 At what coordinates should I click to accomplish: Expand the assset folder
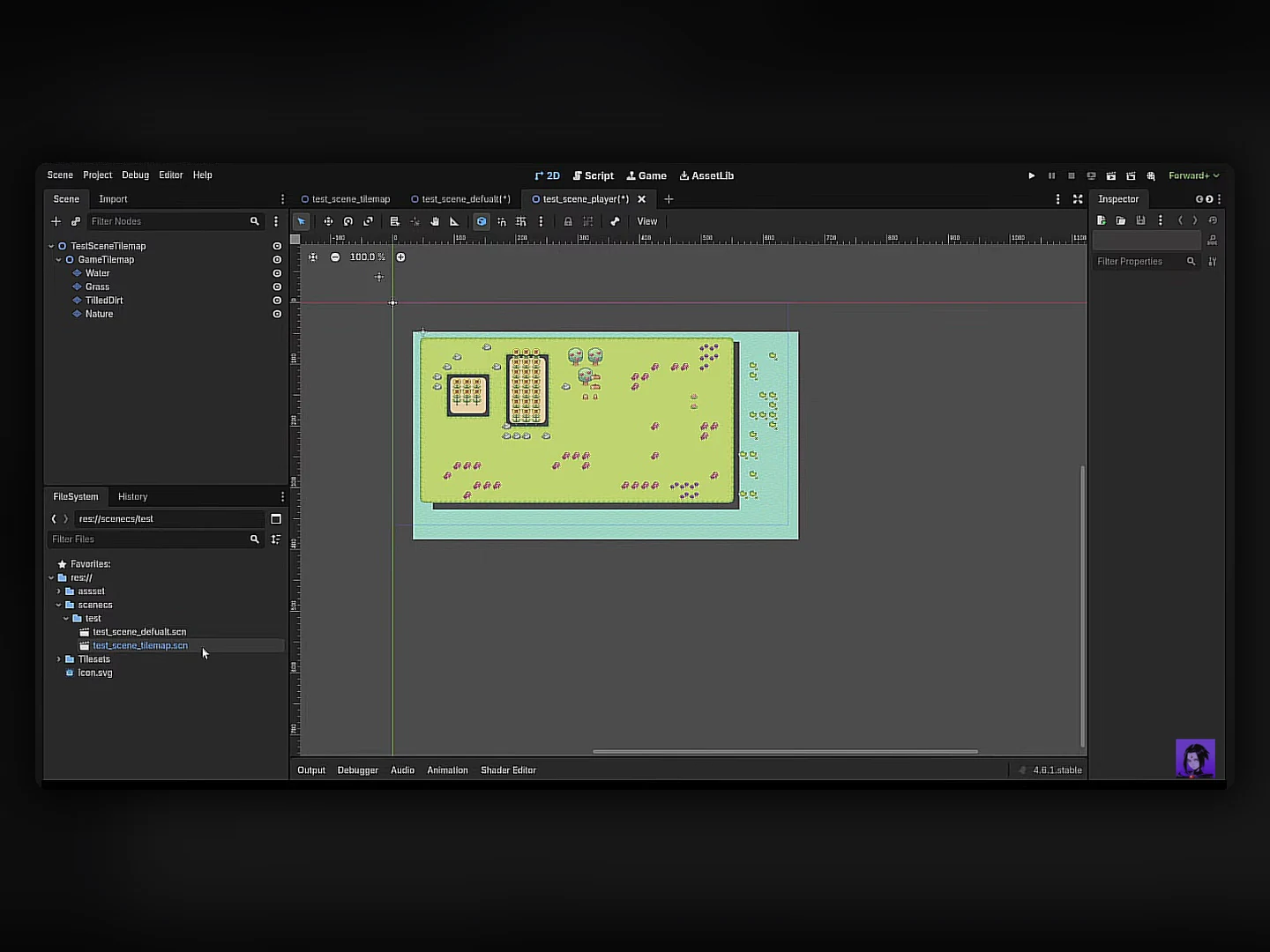(x=58, y=591)
